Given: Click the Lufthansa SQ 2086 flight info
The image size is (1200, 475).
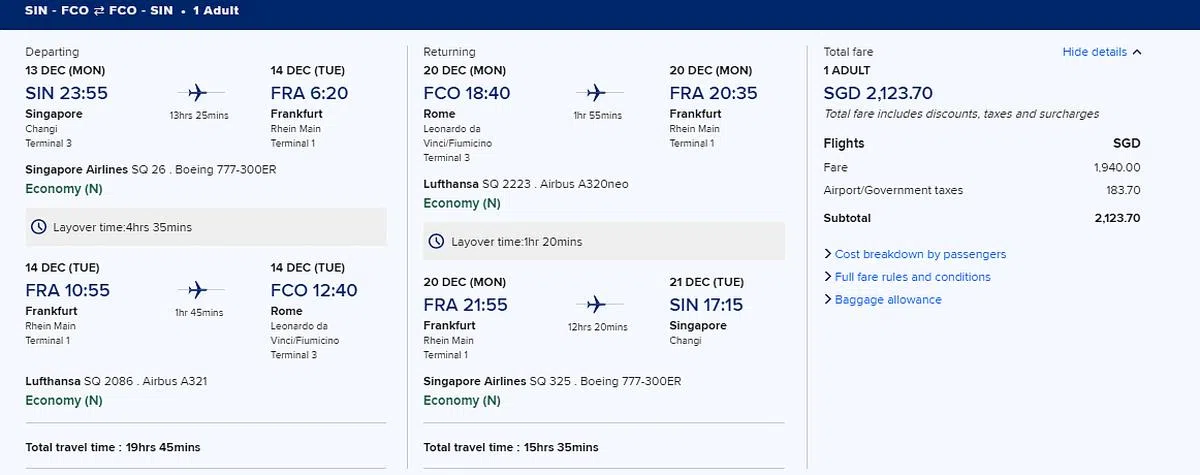Looking at the screenshot, I should pos(116,381).
